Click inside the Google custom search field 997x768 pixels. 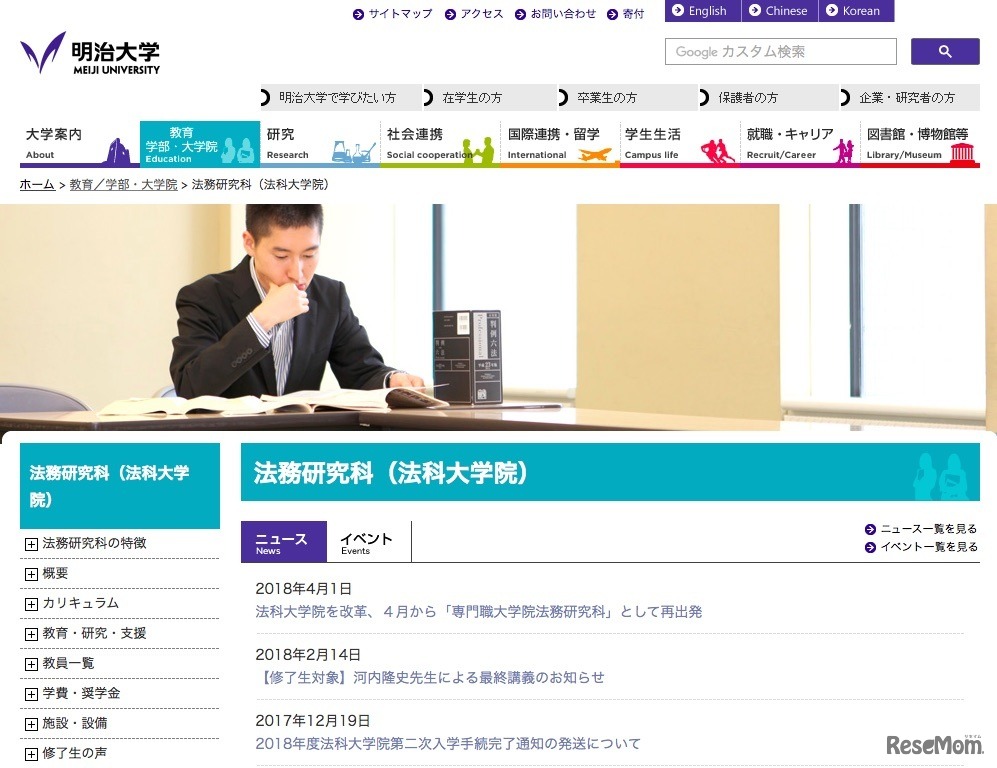click(x=780, y=50)
